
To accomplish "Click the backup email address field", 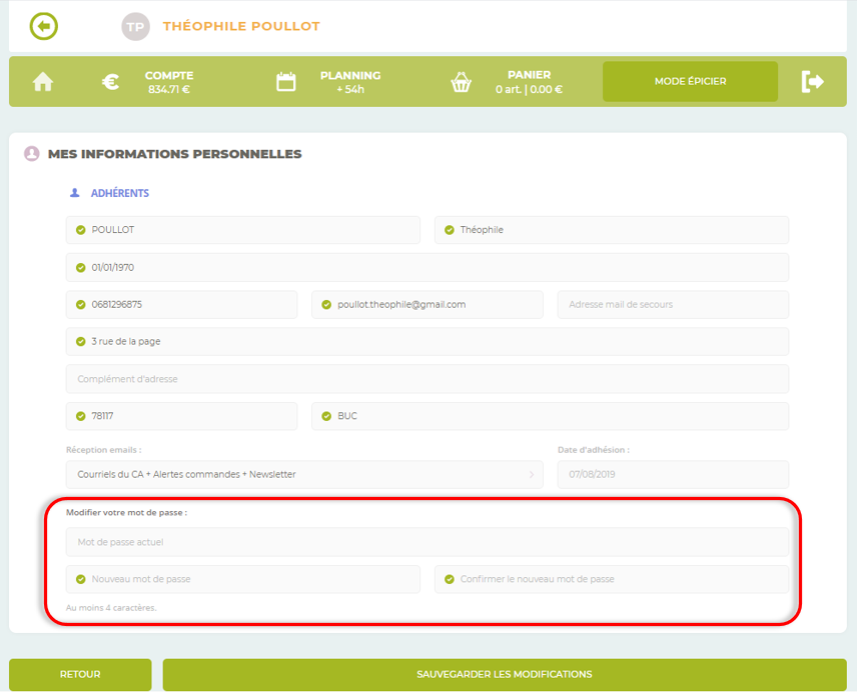I will tap(672, 304).
